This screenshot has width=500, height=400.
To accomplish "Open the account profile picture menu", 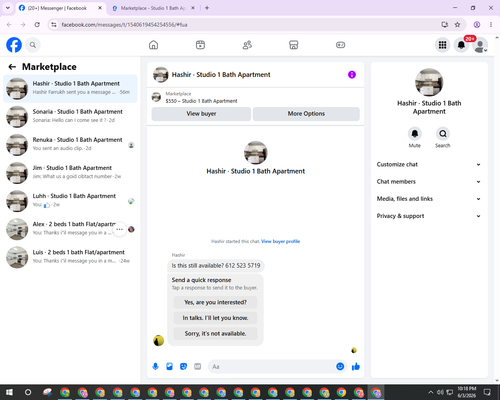I will [480, 45].
